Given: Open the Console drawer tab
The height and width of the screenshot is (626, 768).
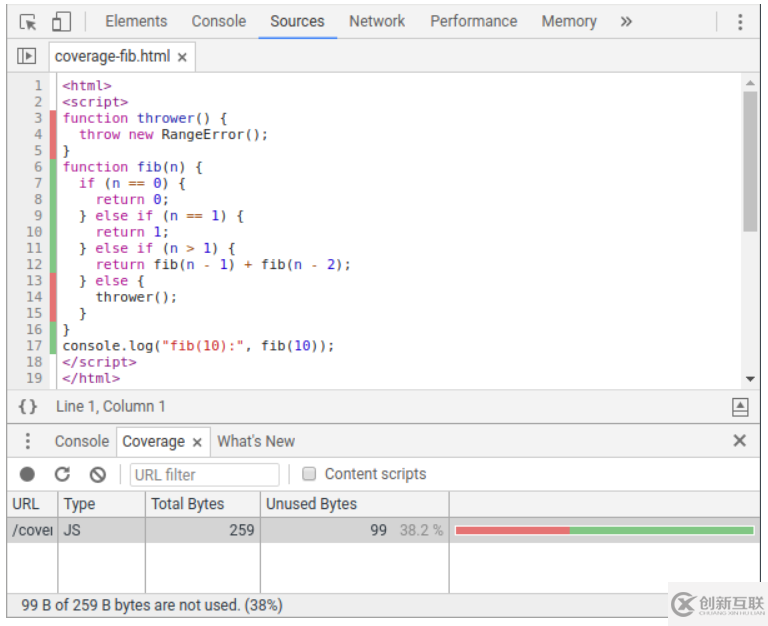Looking at the screenshot, I should pyautogui.click(x=81, y=441).
